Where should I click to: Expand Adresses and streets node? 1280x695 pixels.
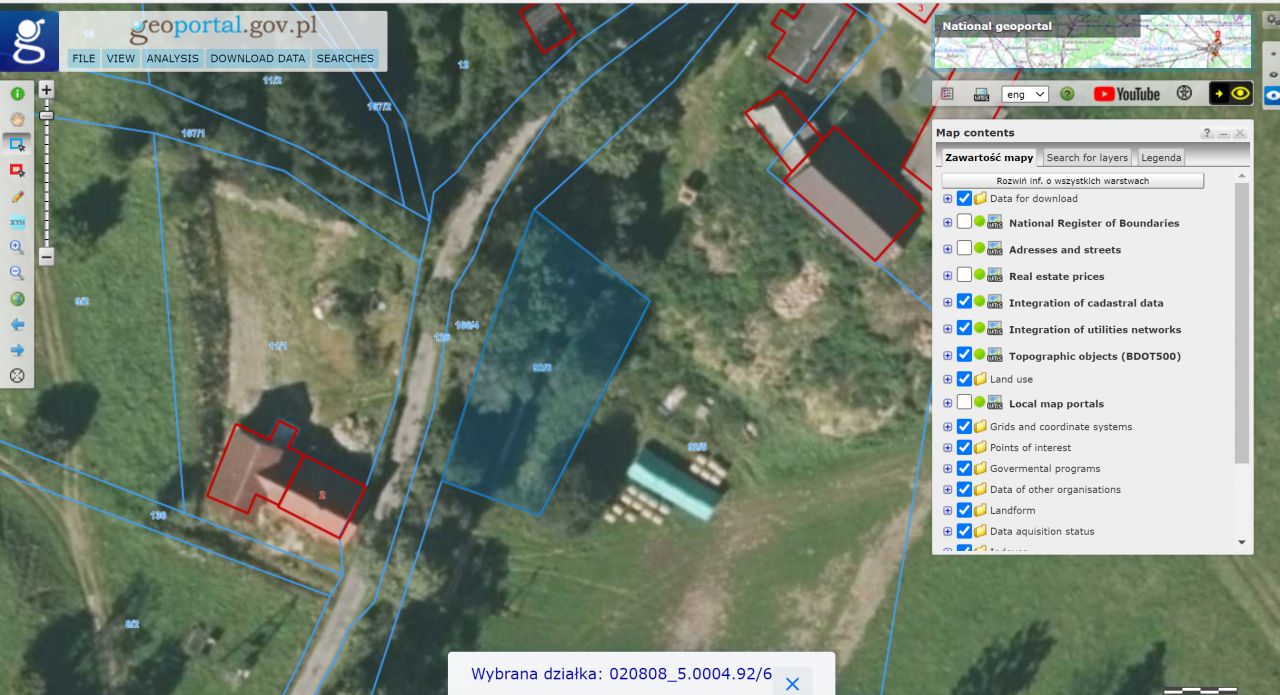point(948,248)
